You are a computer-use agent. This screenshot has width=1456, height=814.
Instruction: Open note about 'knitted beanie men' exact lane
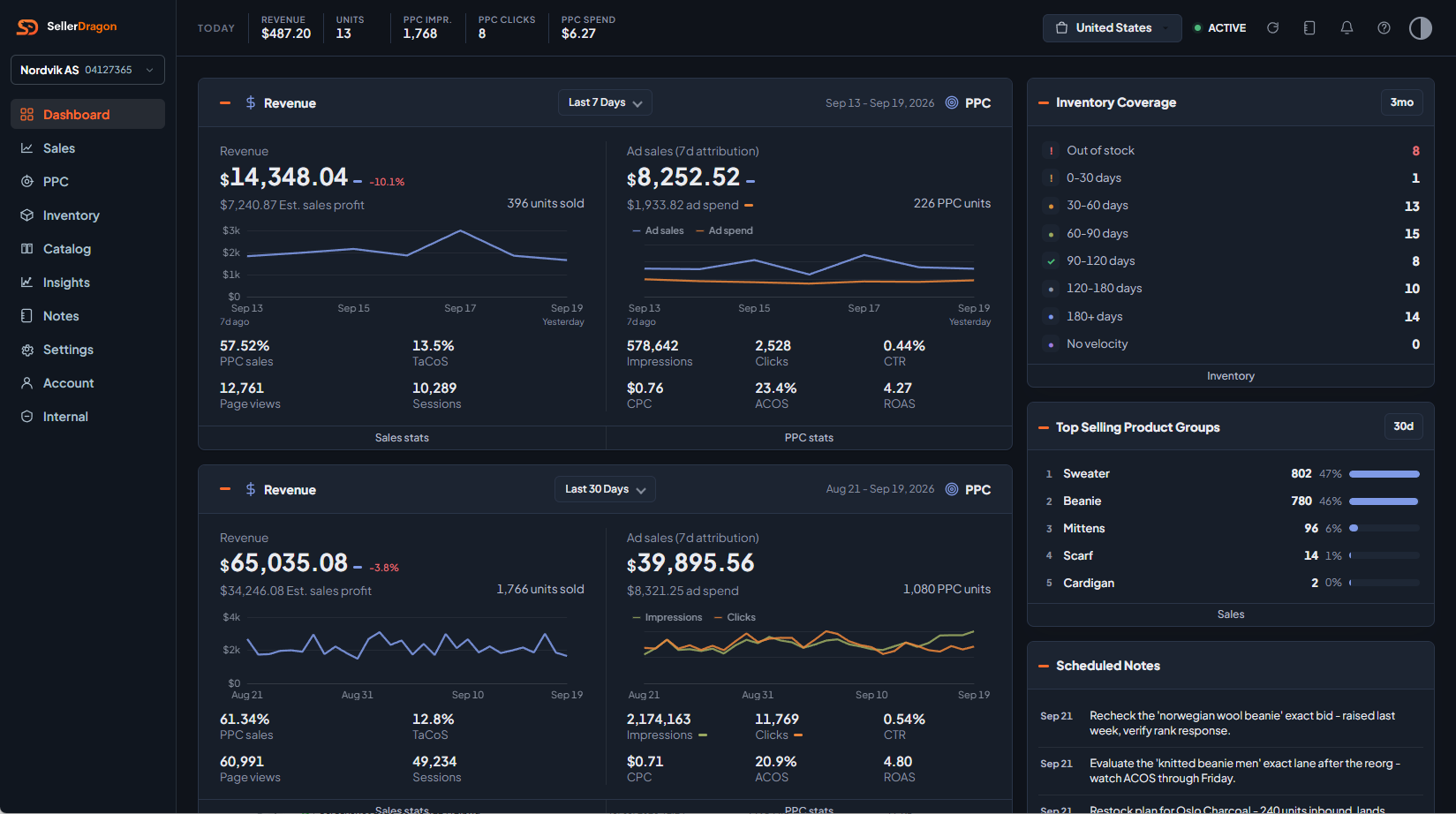1231,771
